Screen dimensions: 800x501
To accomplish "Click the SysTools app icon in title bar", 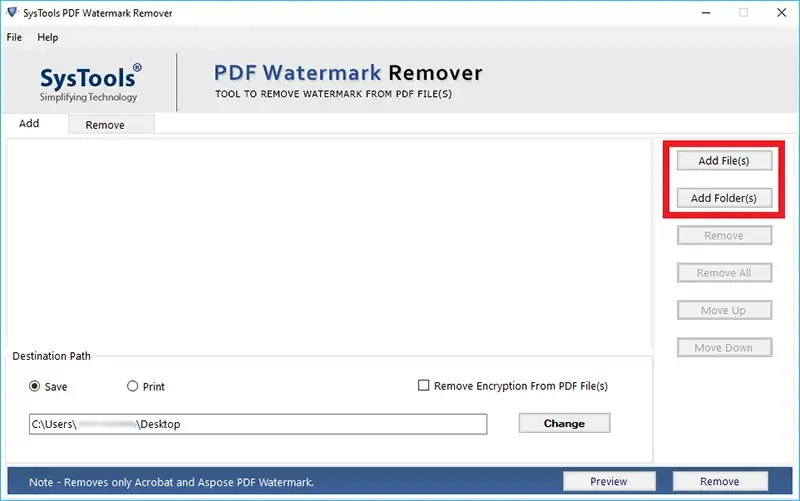I will (x=12, y=12).
